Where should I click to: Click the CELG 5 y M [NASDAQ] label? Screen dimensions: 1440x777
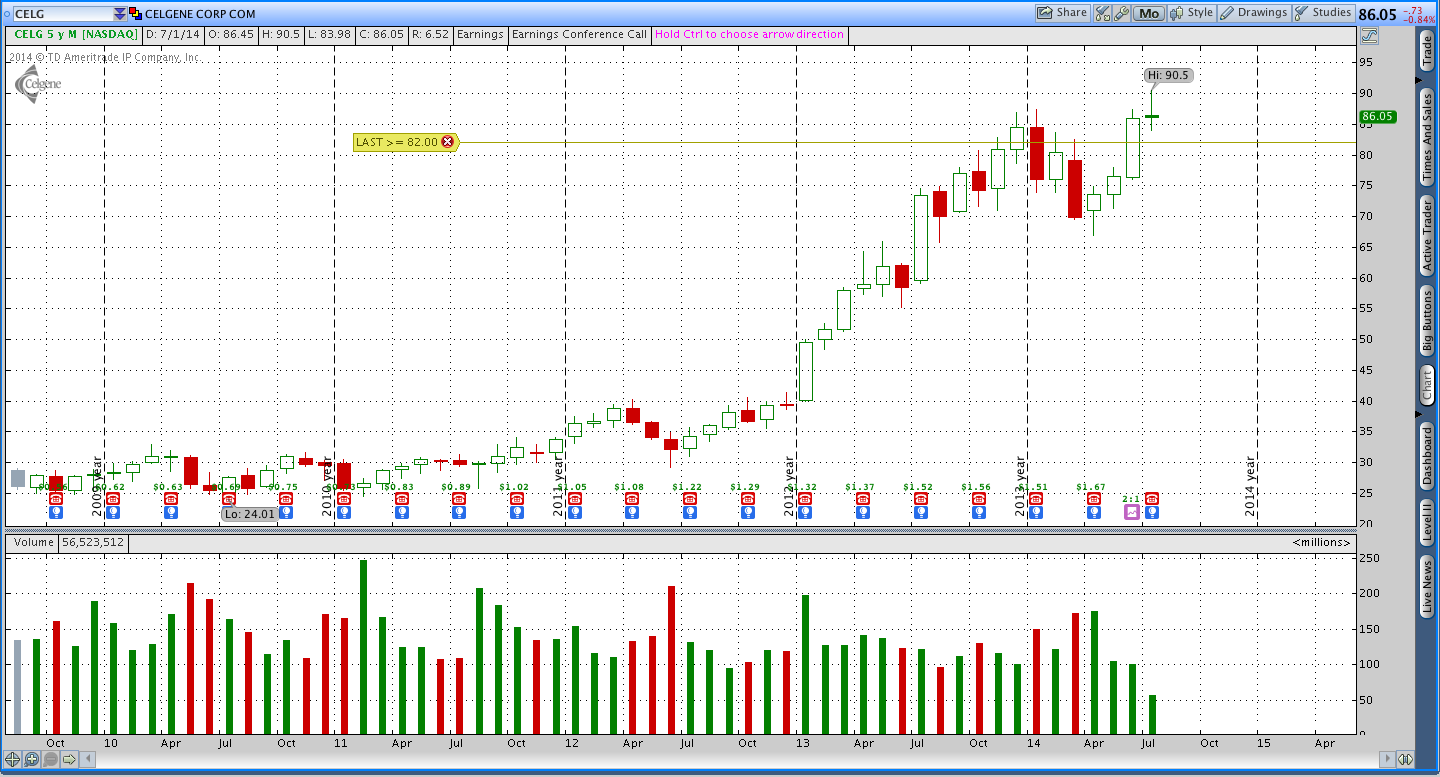tap(75, 34)
